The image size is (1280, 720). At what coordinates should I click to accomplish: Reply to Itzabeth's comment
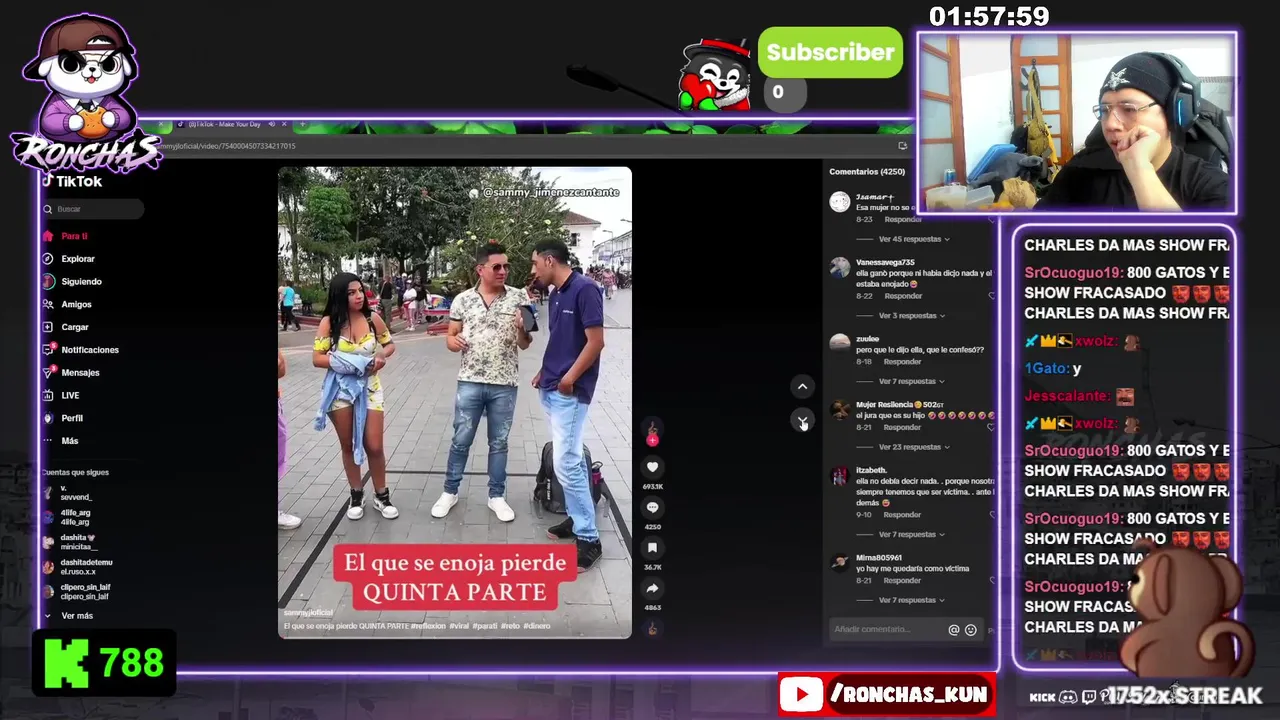903,515
